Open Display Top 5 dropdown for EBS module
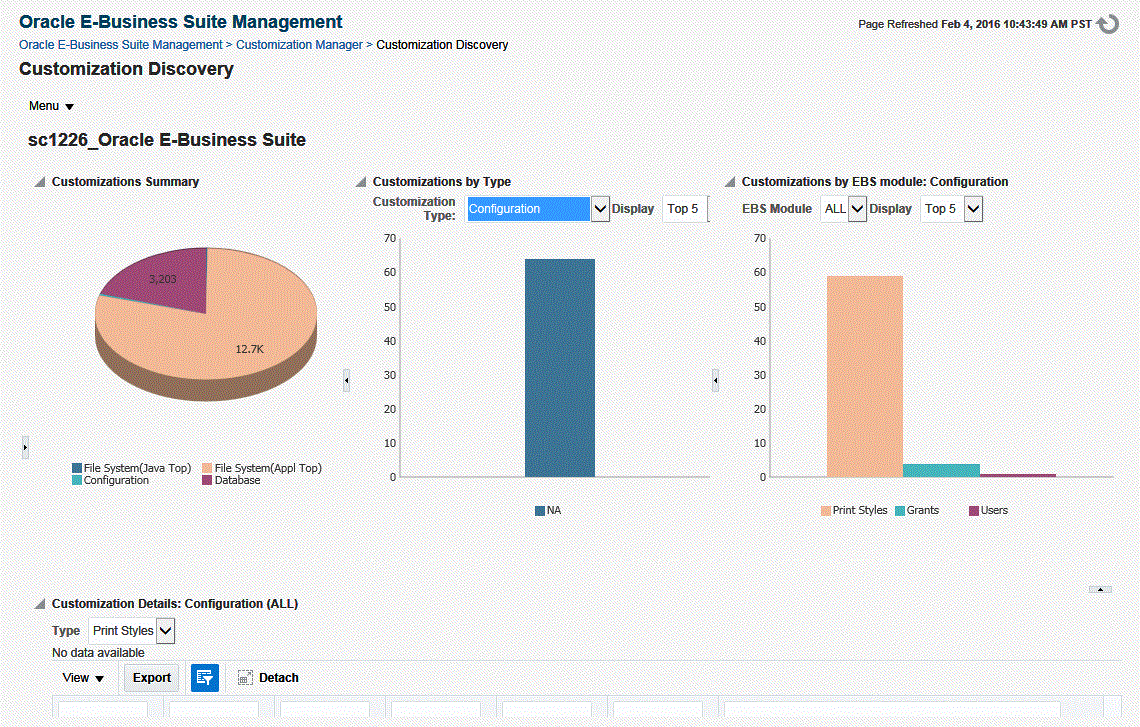Screen dimensions: 1140x727 click(974, 209)
